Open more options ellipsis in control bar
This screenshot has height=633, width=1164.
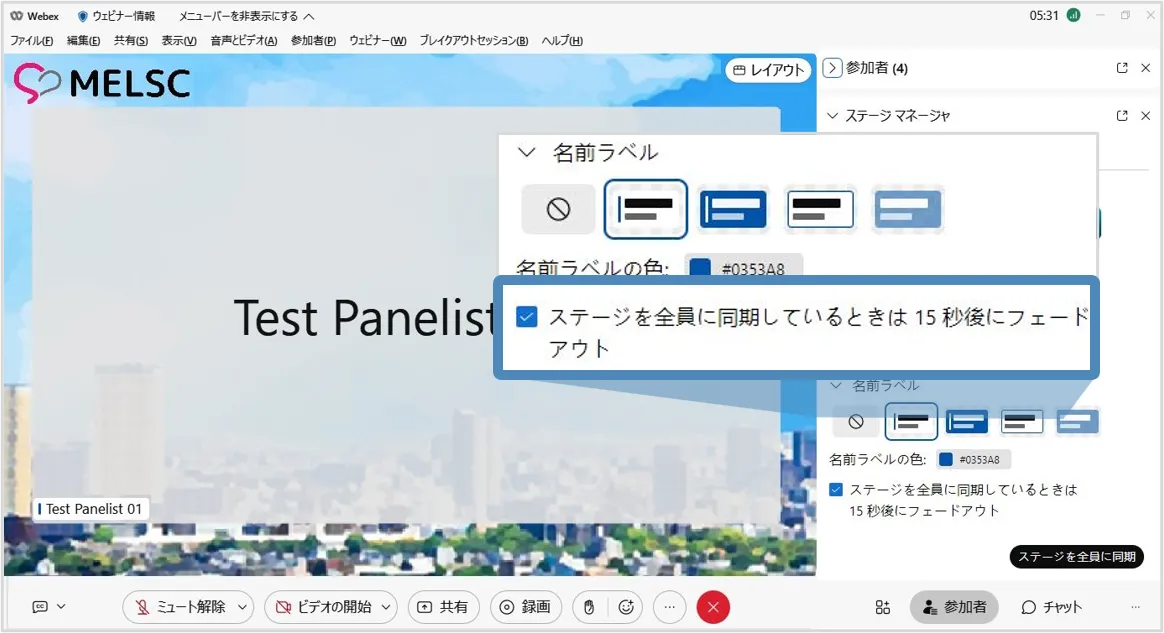coord(670,607)
